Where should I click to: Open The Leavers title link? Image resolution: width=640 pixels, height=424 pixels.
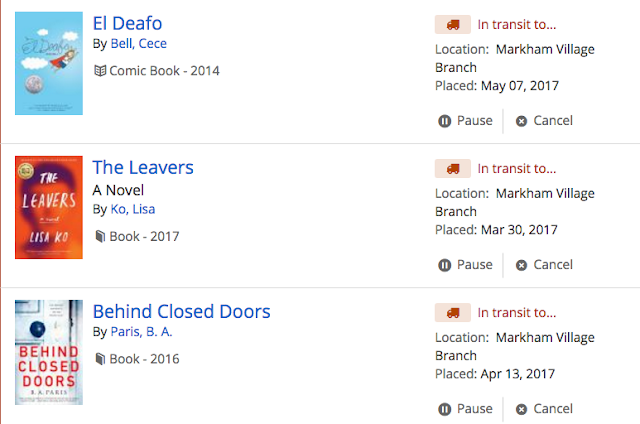tap(143, 167)
